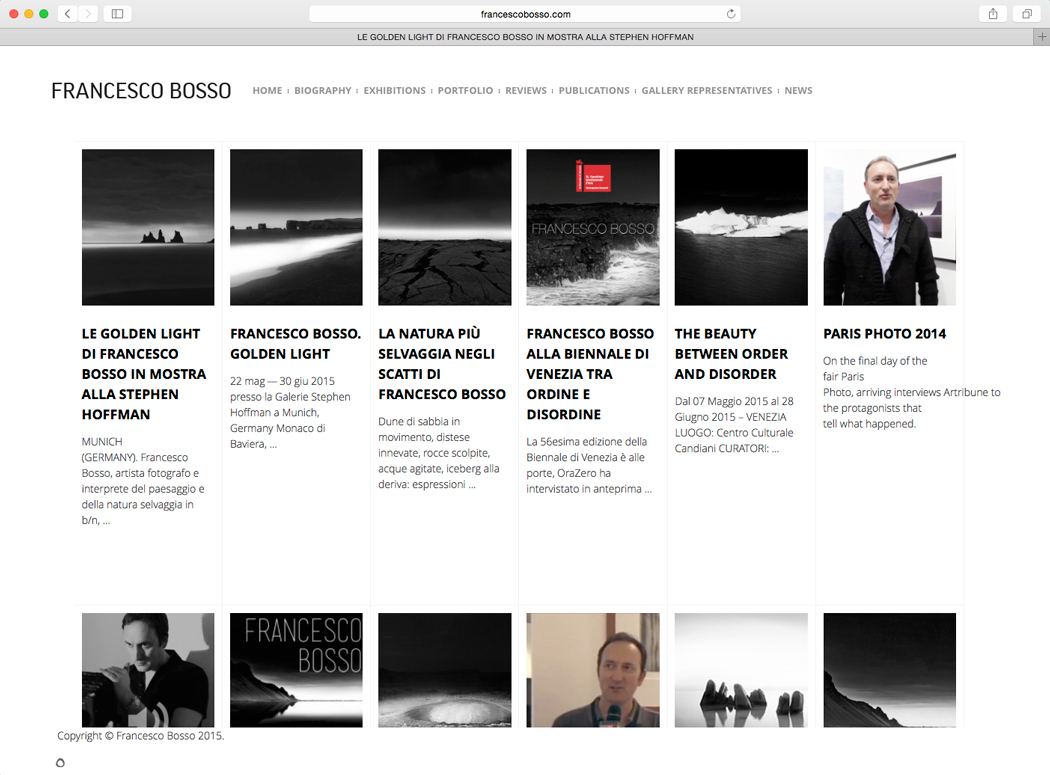Click excerpt '22 mag — 30 giu 2015'
This screenshot has width=1050, height=775.
coord(291,413)
